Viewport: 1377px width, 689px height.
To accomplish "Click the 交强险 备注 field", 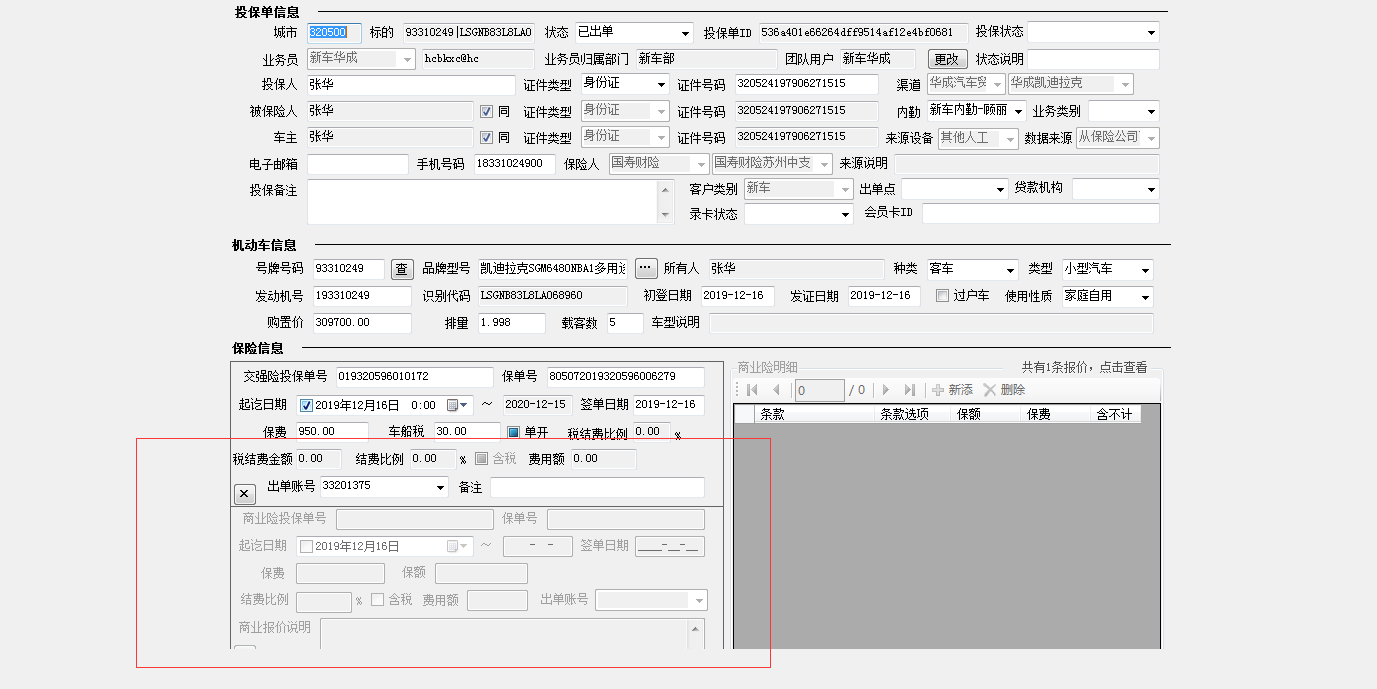I will click(x=597, y=487).
